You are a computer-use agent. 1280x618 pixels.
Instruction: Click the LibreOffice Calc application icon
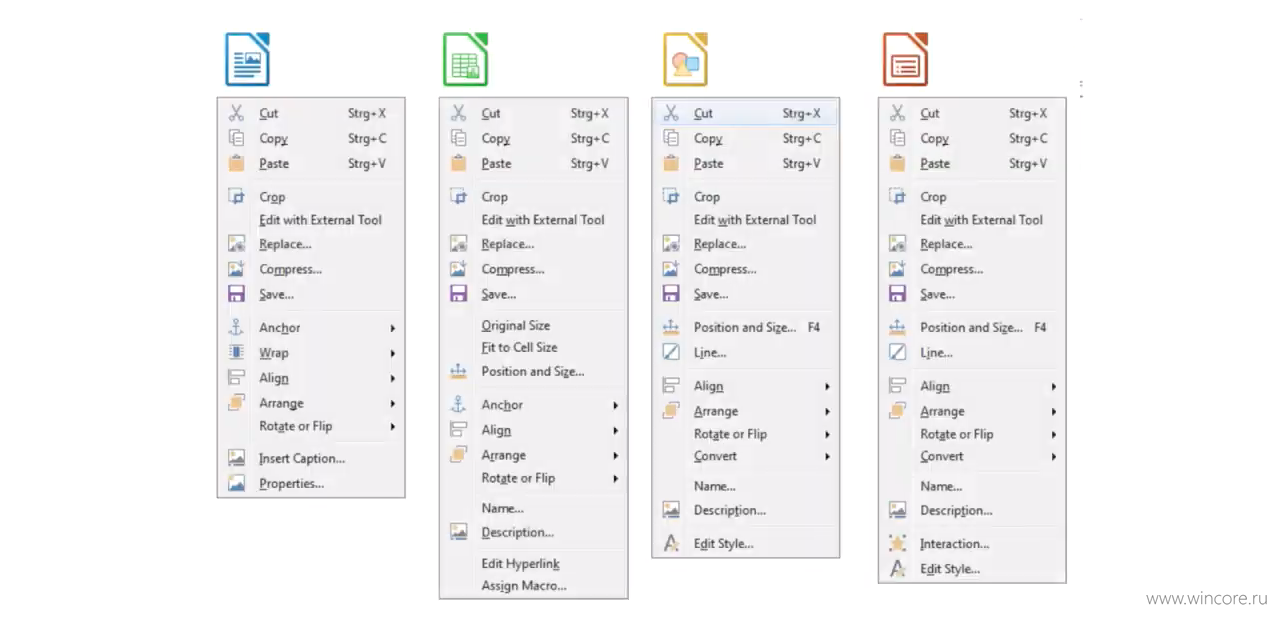pyautogui.click(x=465, y=59)
